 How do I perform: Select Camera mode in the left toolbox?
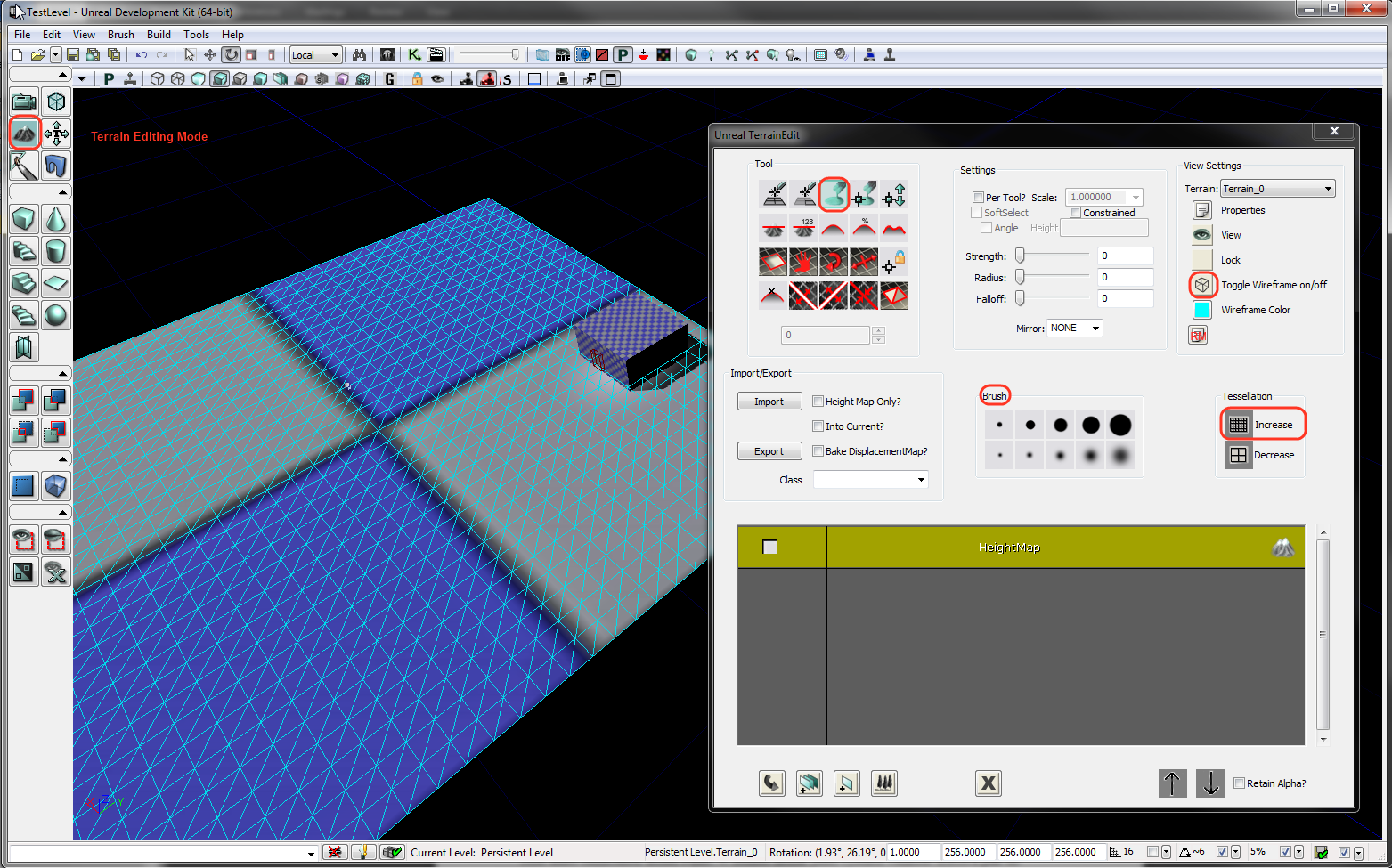click(x=25, y=101)
